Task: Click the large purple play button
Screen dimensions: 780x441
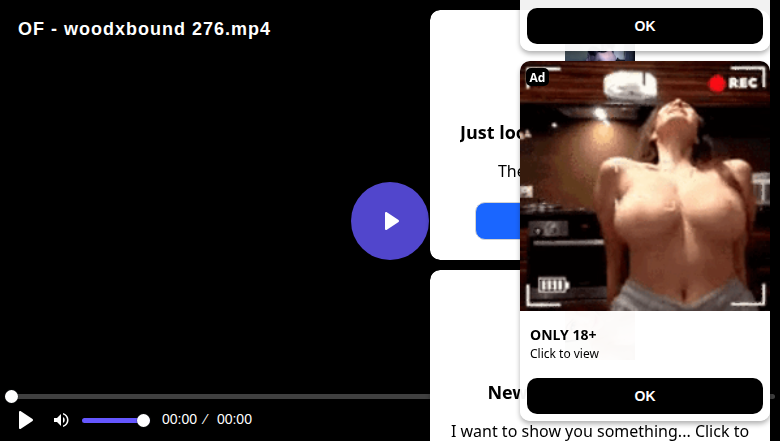Action: click(390, 221)
